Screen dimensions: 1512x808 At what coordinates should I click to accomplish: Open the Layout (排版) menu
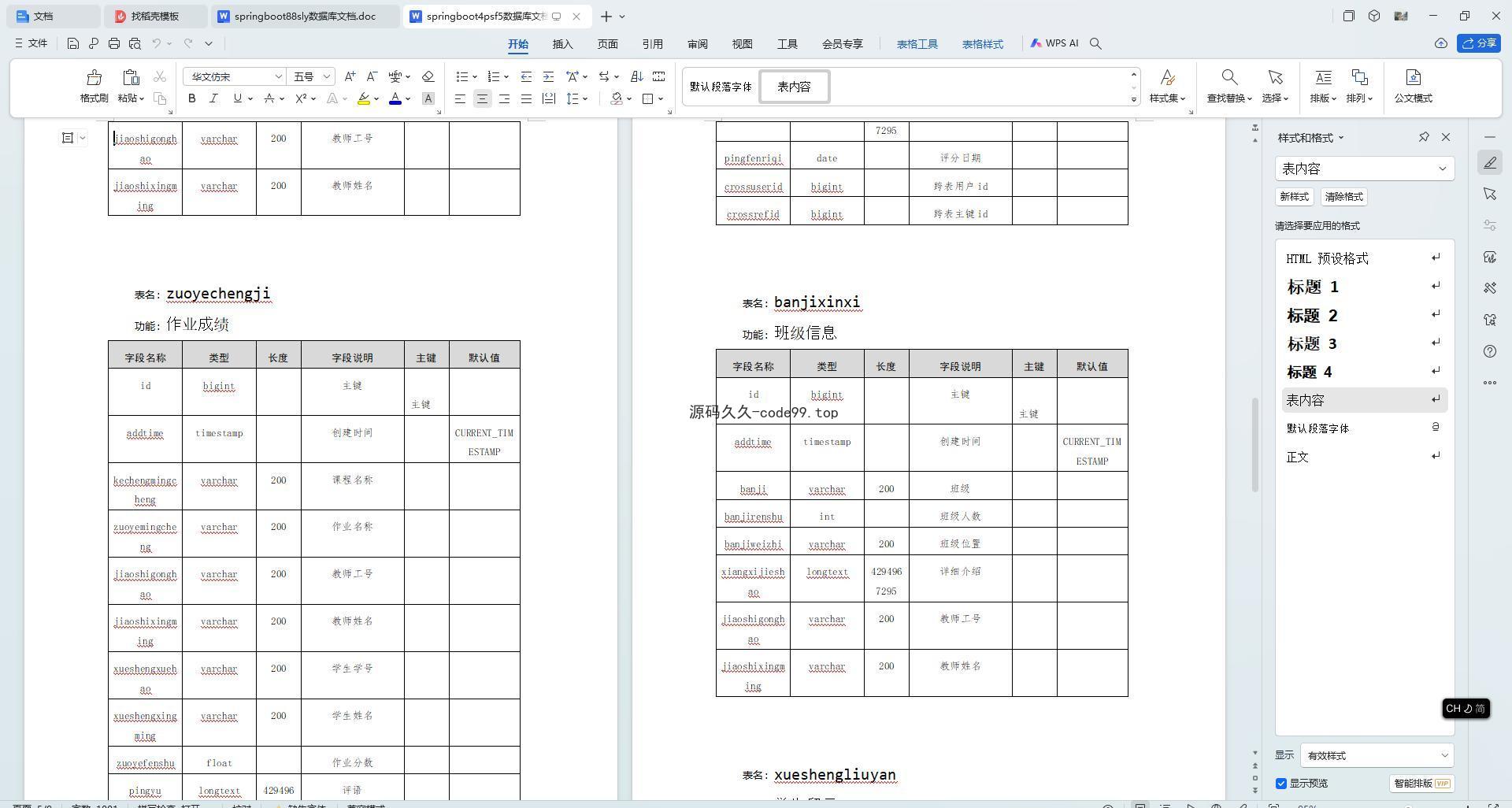(x=1323, y=86)
